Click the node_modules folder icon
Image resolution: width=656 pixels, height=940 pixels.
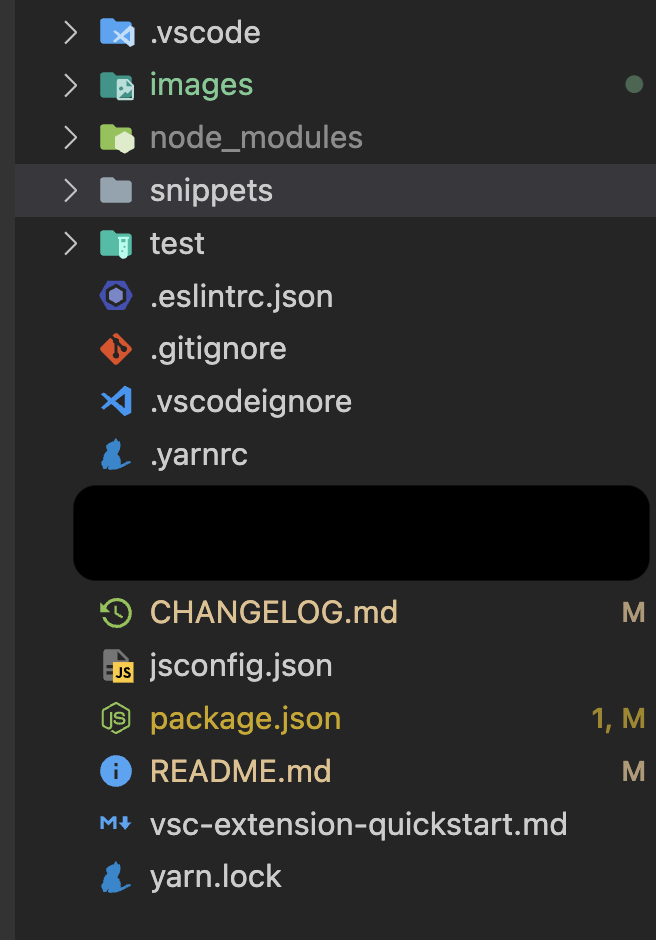point(117,138)
